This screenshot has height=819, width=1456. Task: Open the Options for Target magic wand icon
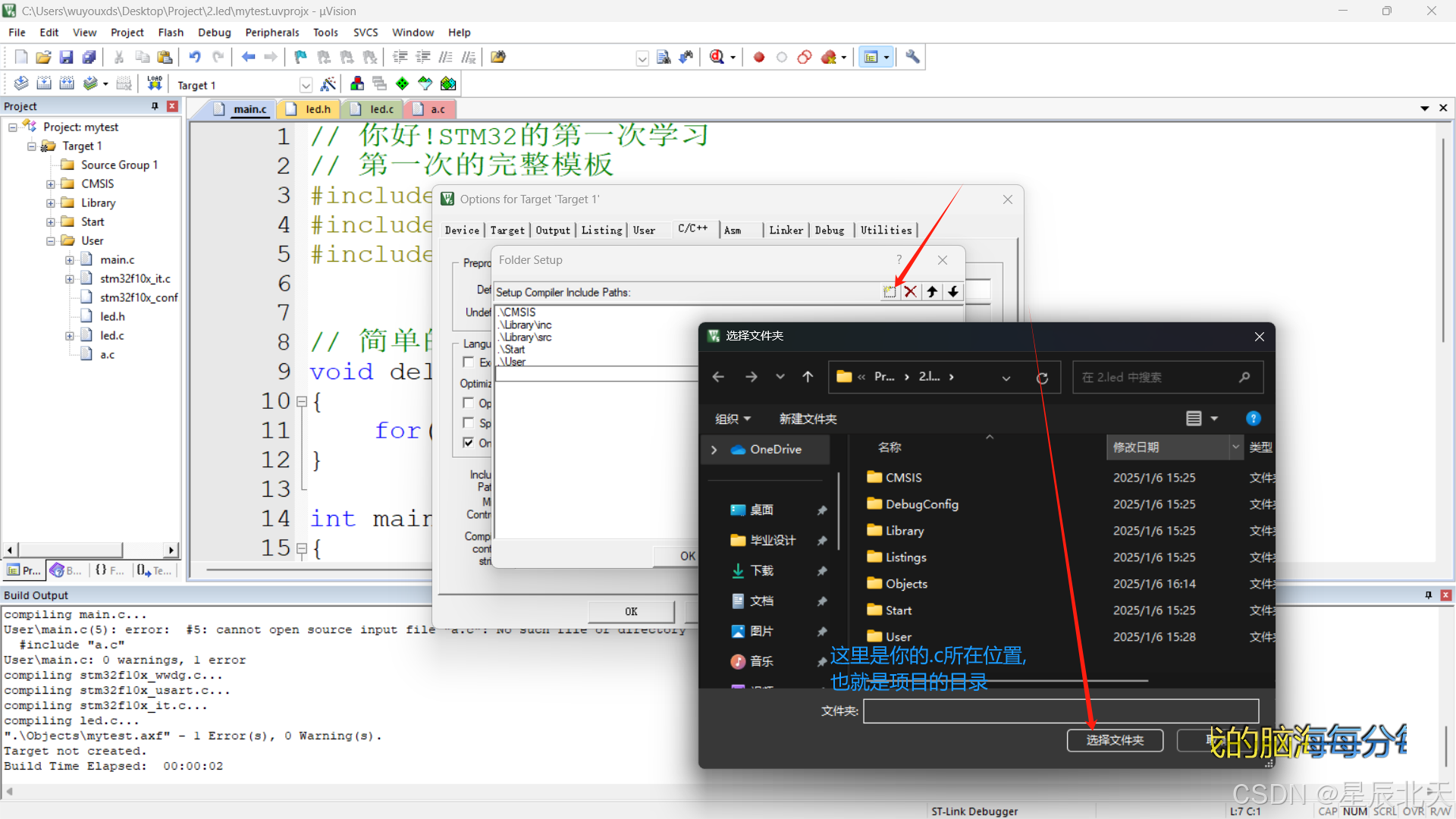tap(328, 84)
